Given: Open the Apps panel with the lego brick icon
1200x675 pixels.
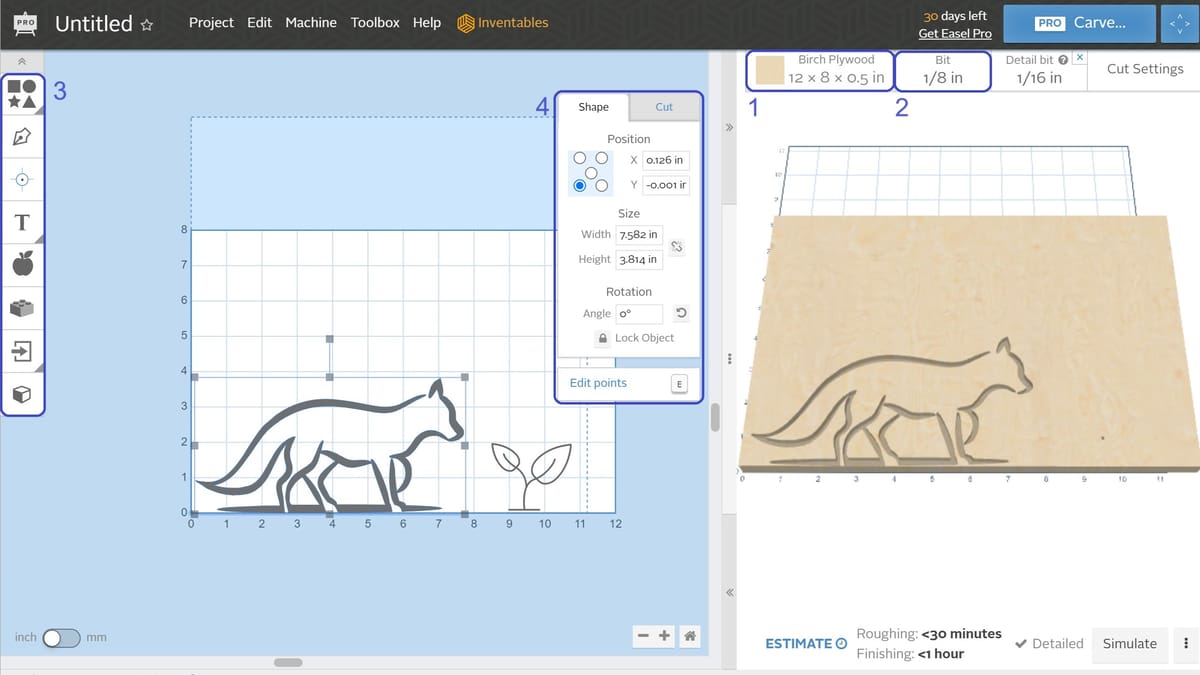Looking at the screenshot, I should point(22,307).
